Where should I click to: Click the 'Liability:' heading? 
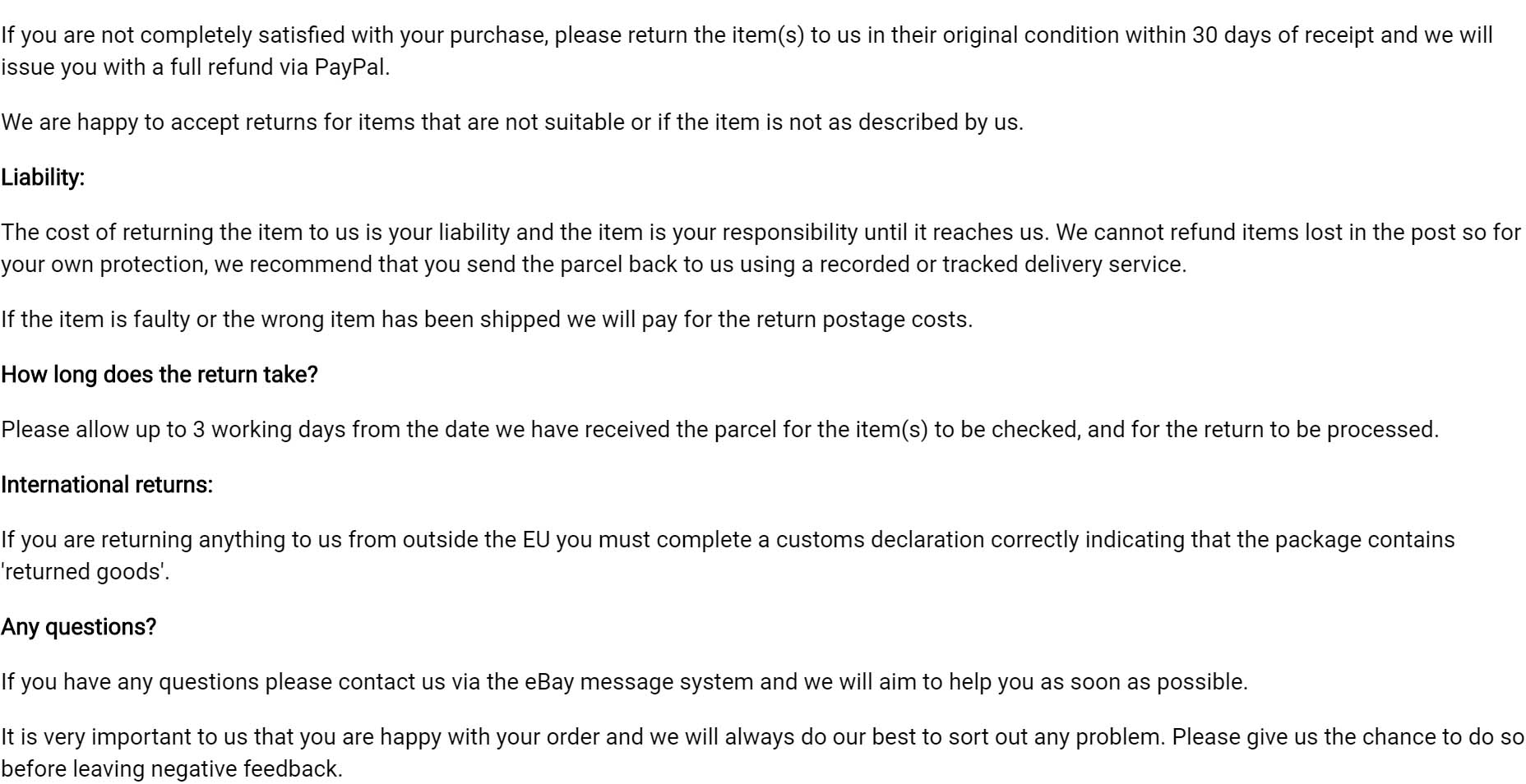[x=43, y=178]
